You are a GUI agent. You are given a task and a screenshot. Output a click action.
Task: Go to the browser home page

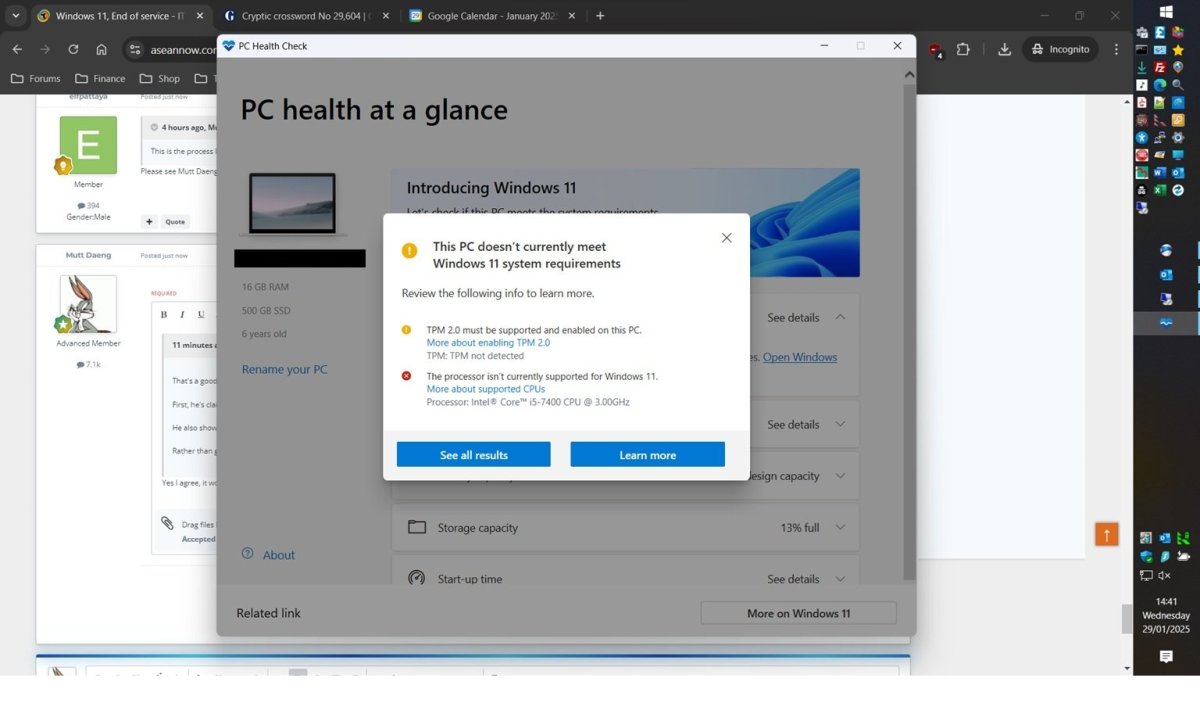click(101, 49)
